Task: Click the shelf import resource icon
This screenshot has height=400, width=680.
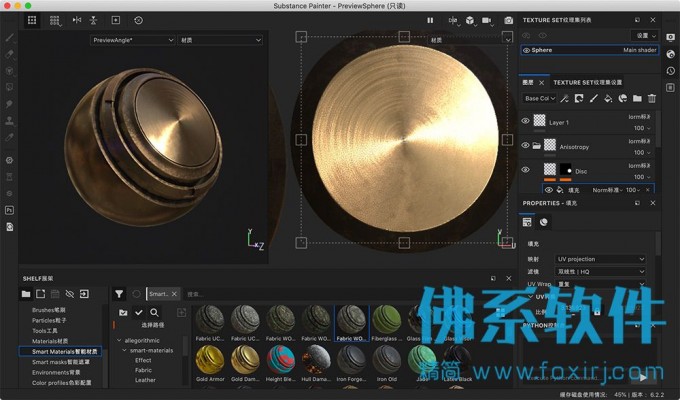Action: point(84,294)
